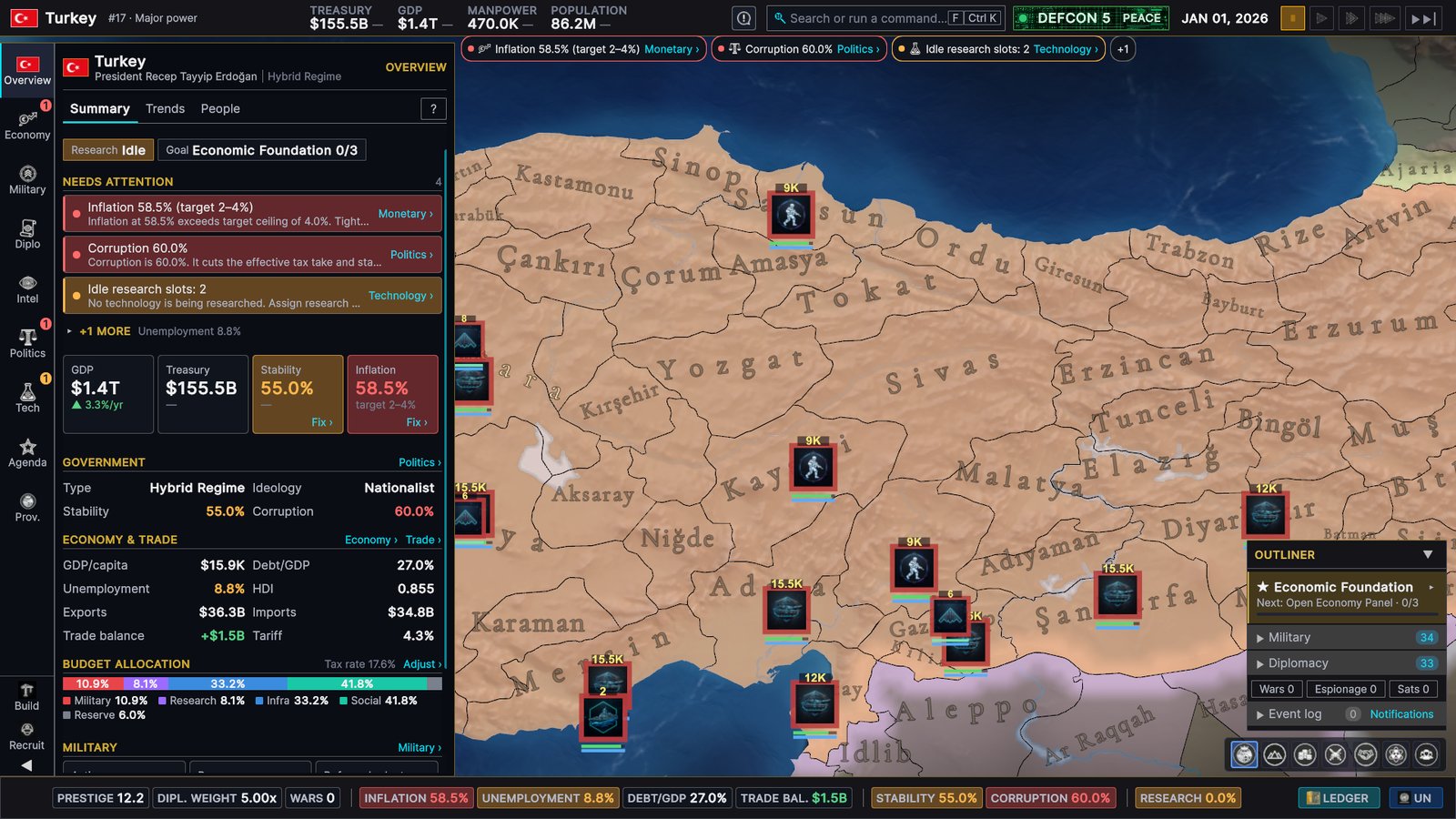This screenshot has height=819, width=1456.
Task: Click the Social 41.8% budget bar segment
Action: 358,683
